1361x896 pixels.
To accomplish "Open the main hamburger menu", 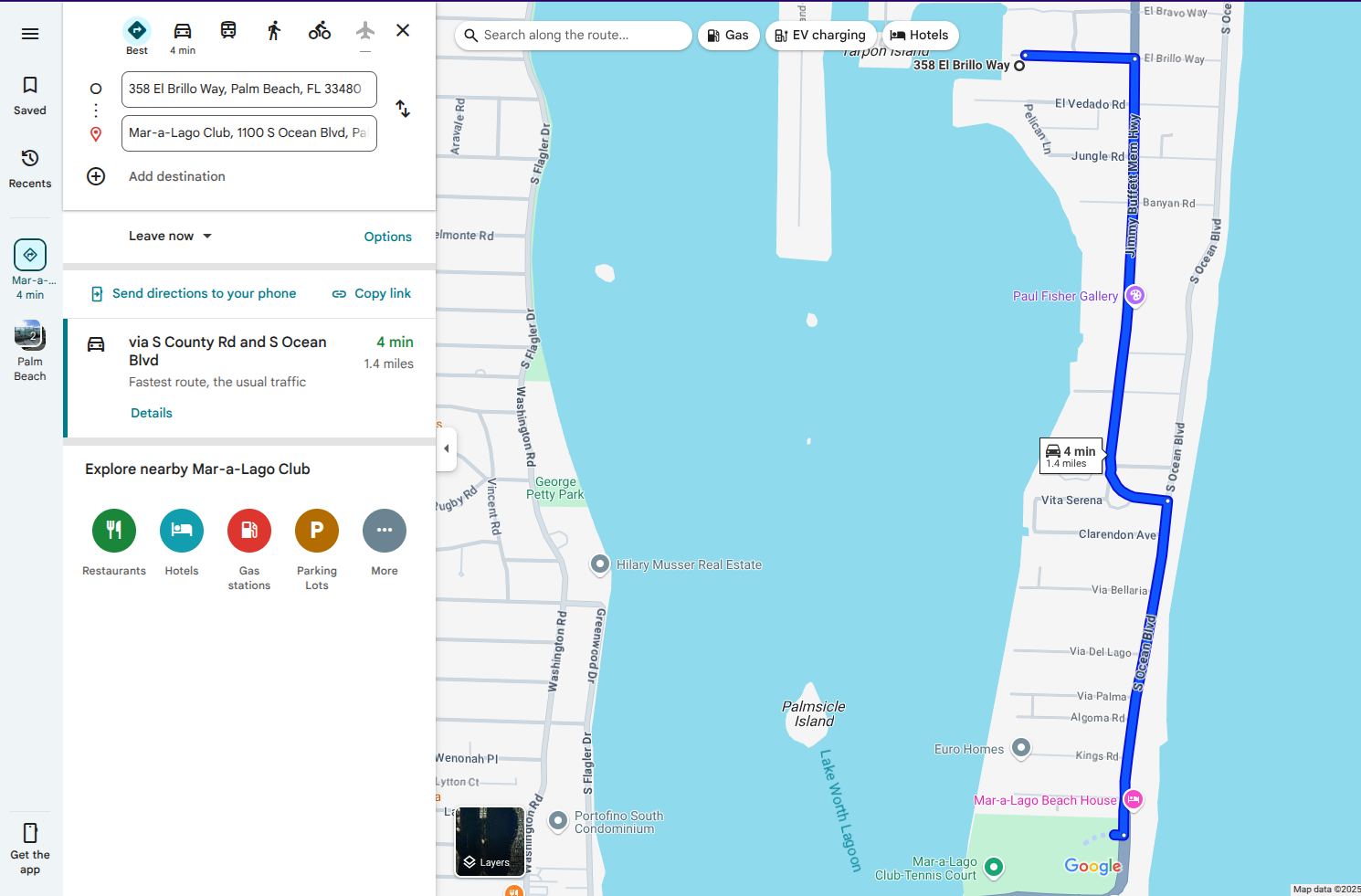I will coord(30,34).
